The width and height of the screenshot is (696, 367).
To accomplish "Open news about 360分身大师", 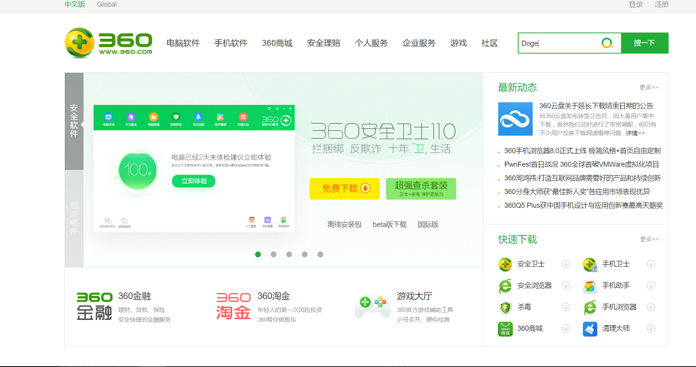I will [x=577, y=192].
